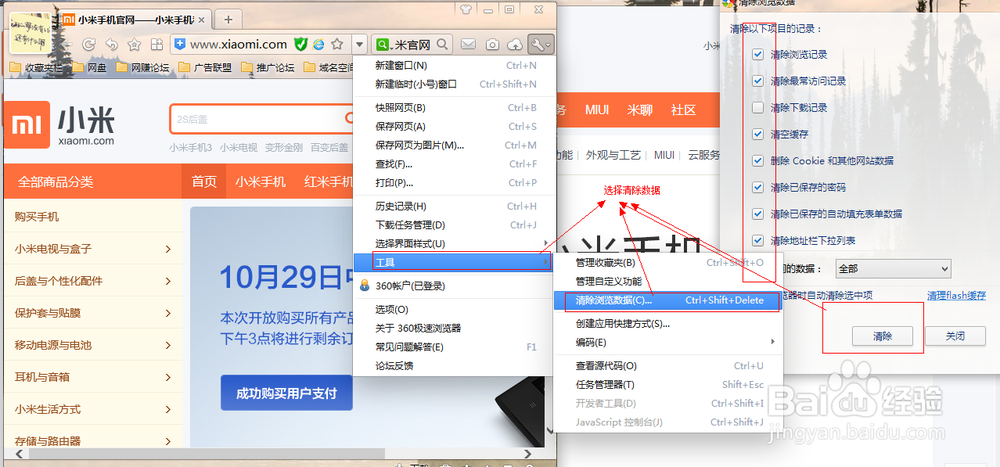The image size is (1000, 467).
Task: Expand 移动电源与电池 category
Action: (x=168, y=345)
